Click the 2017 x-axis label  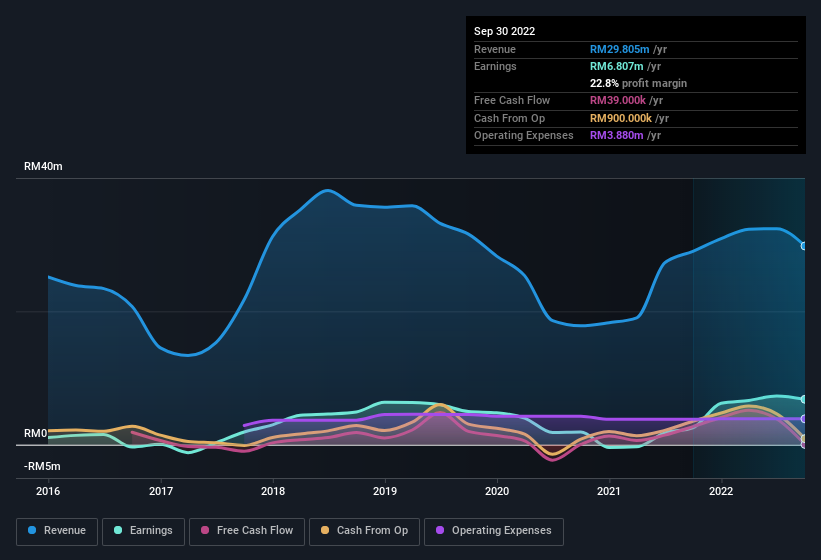coord(161,491)
